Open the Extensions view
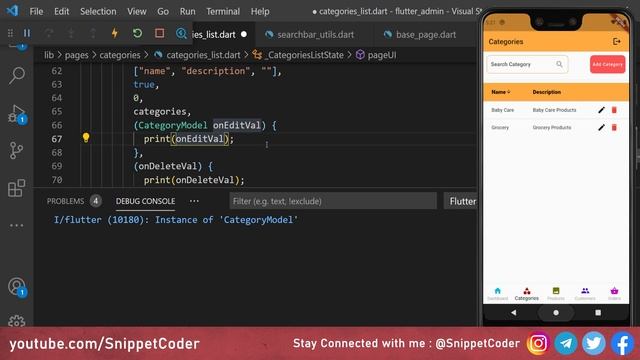This screenshot has height=360, width=640. coord(17,188)
